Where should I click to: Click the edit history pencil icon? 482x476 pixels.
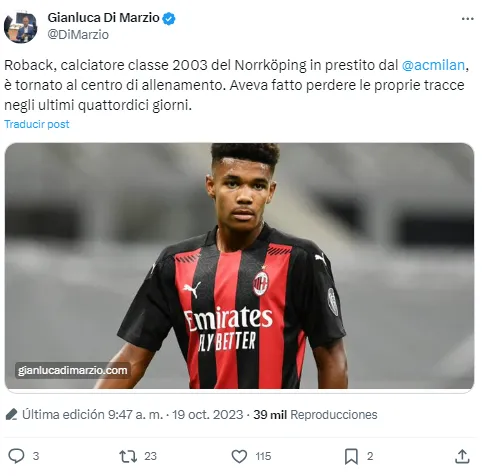point(12,414)
